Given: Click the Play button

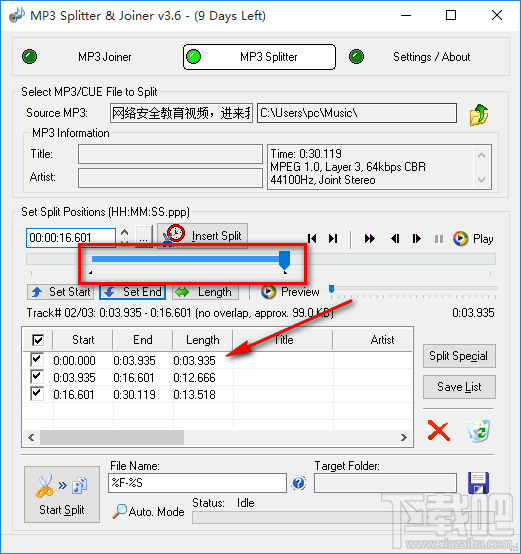Looking at the screenshot, I should pyautogui.click(x=473, y=239).
